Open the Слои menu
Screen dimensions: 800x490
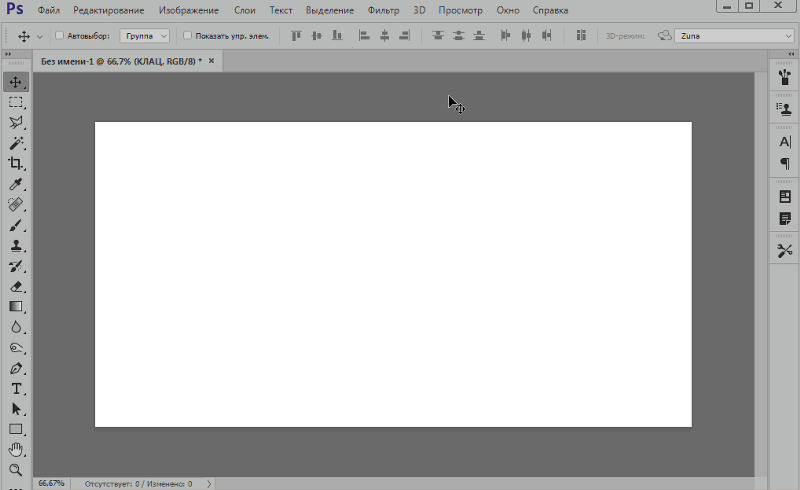tap(245, 10)
